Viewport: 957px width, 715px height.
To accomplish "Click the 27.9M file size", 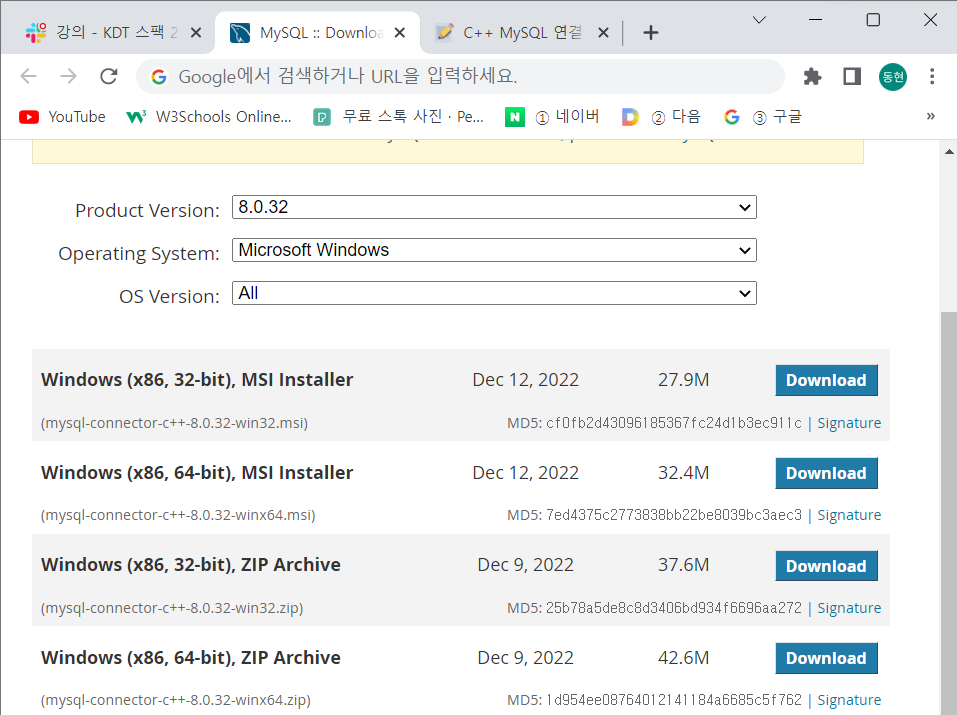I will click(684, 380).
